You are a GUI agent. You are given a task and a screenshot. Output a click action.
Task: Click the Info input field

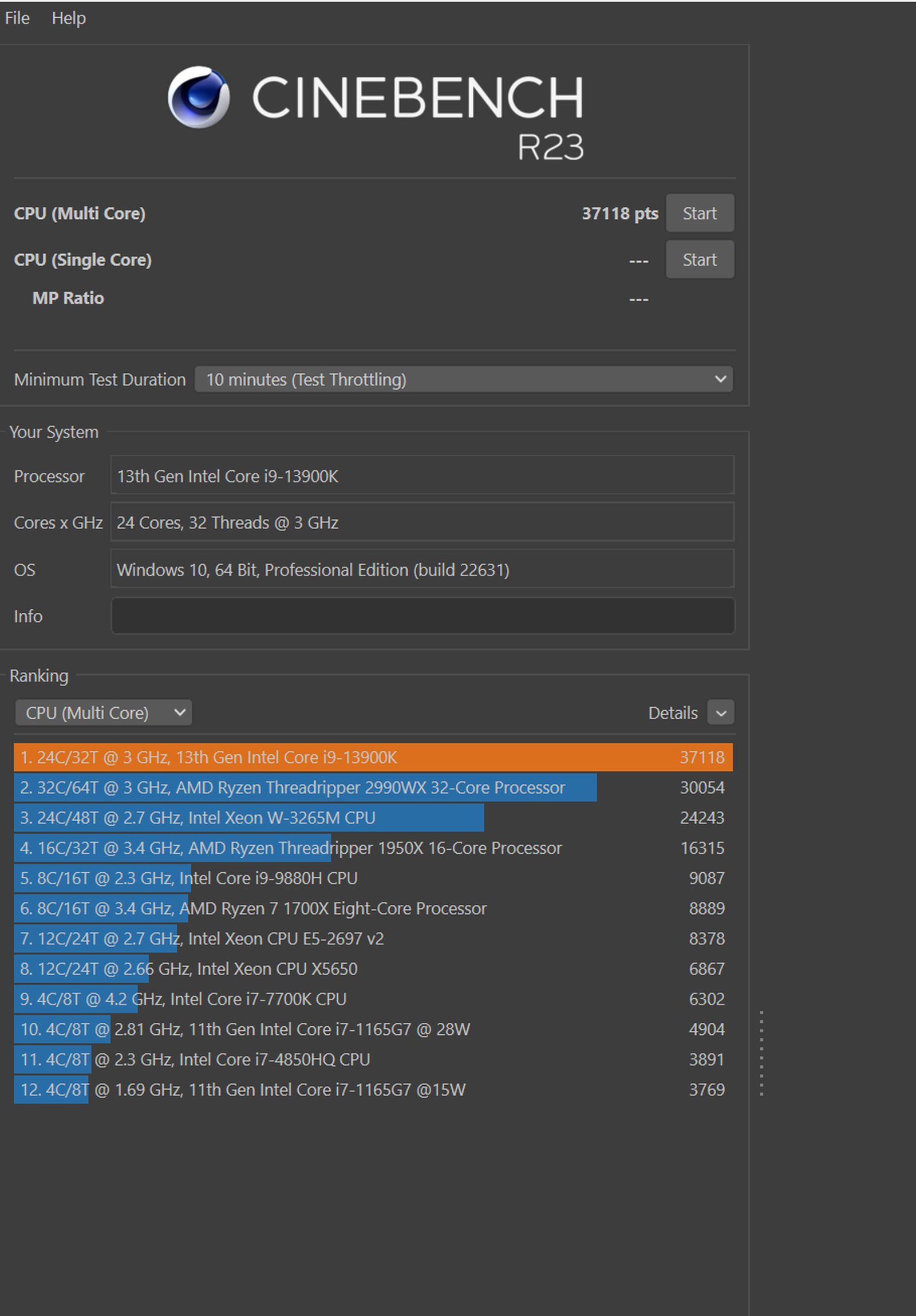point(423,616)
